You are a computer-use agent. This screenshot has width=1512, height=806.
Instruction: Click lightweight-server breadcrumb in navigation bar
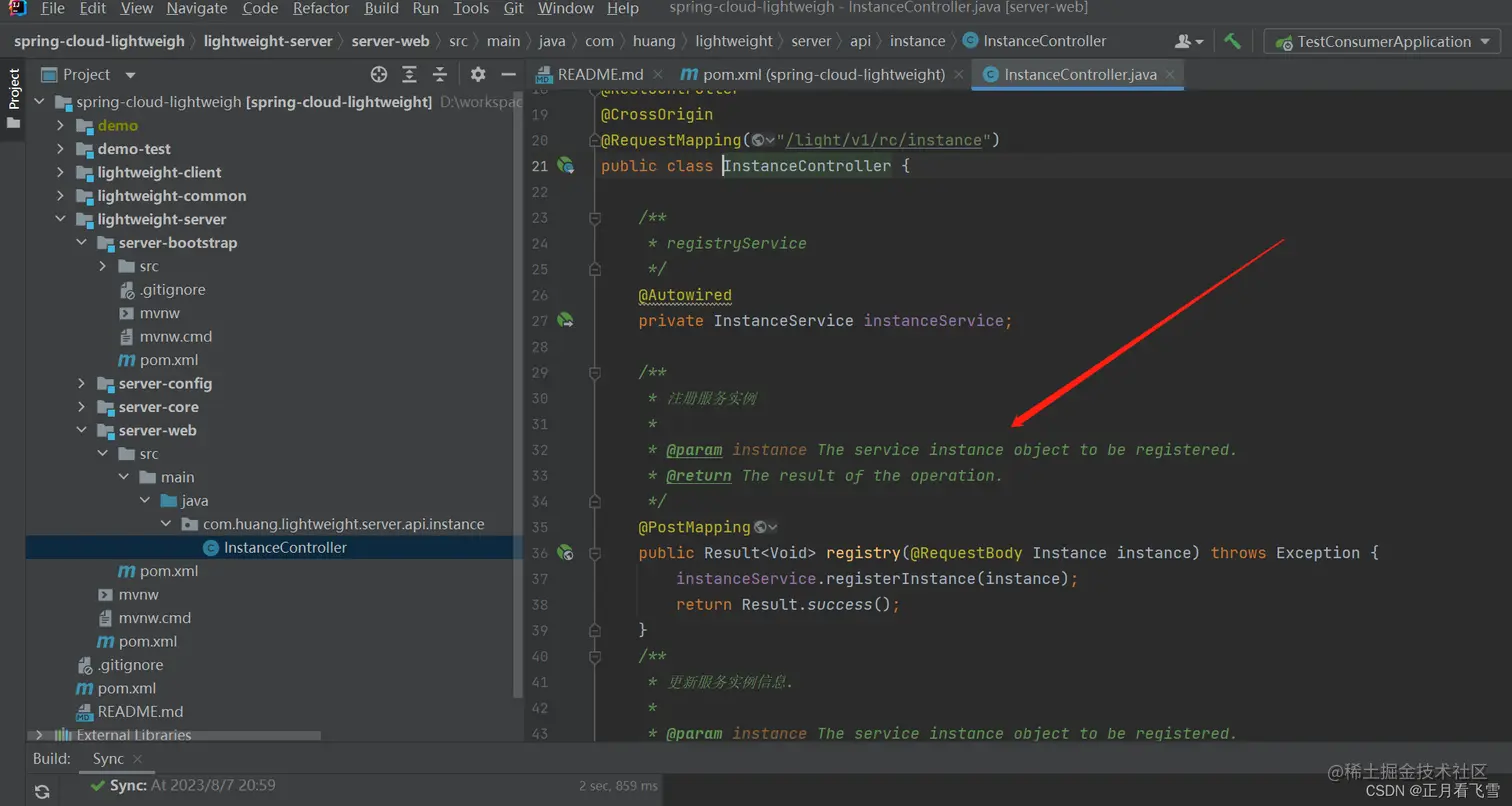(268, 41)
